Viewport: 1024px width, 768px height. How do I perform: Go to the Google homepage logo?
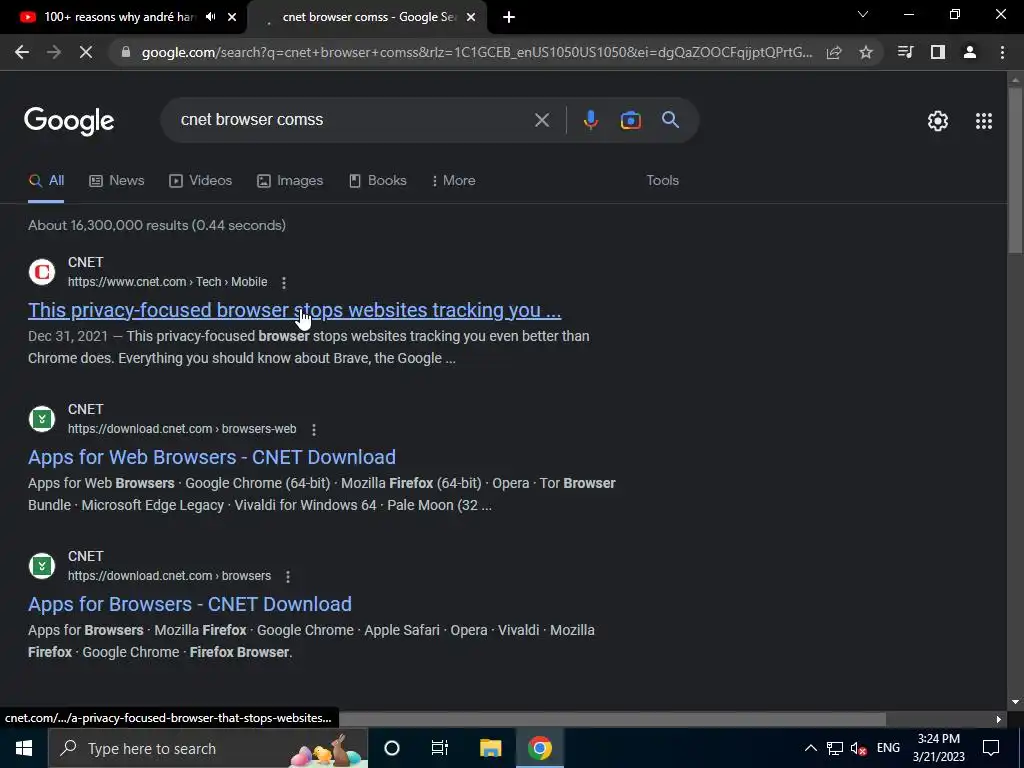pyautogui.click(x=69, y=121)
